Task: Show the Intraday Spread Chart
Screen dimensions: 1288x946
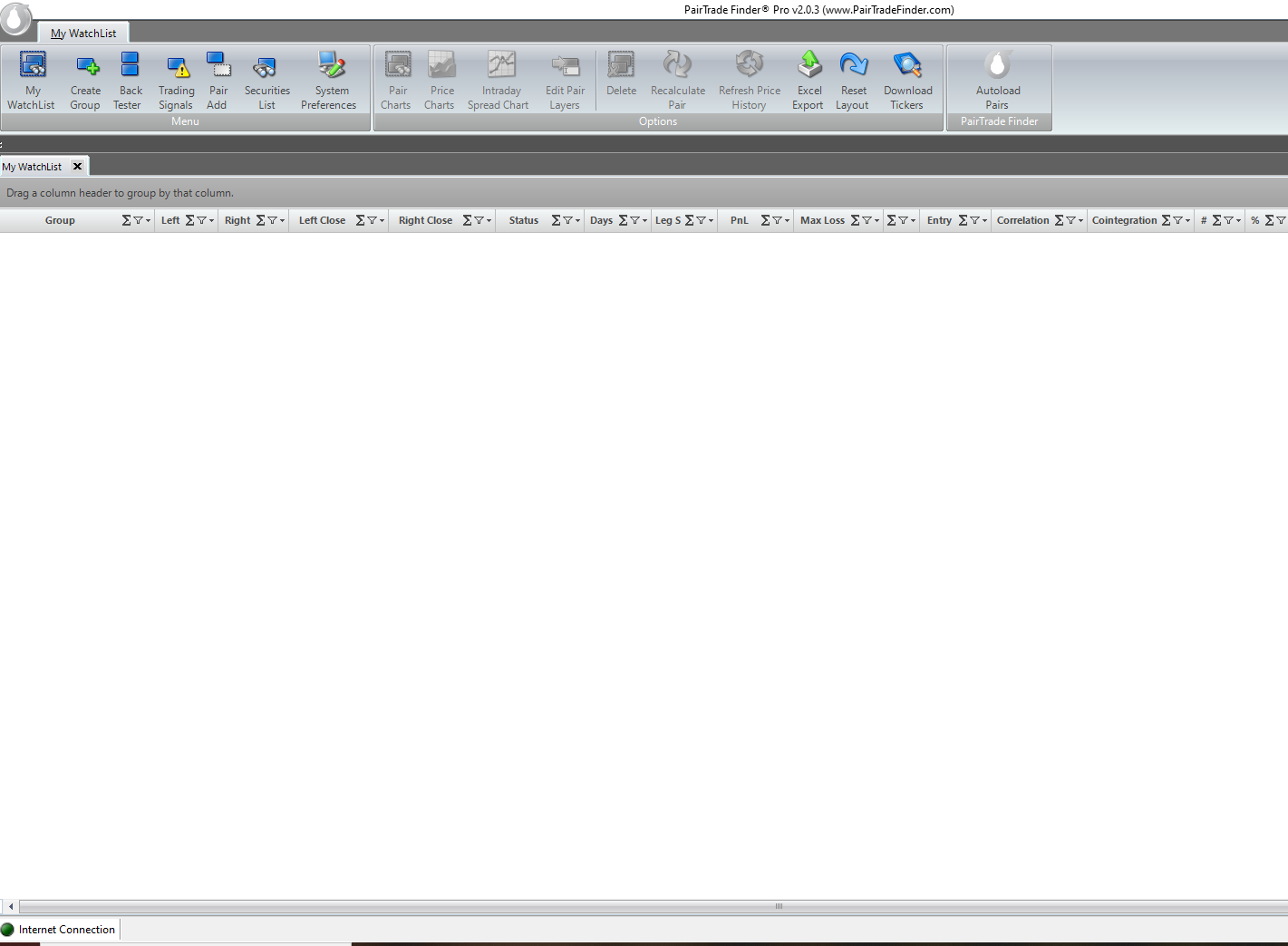Action: tap(499, 80)
